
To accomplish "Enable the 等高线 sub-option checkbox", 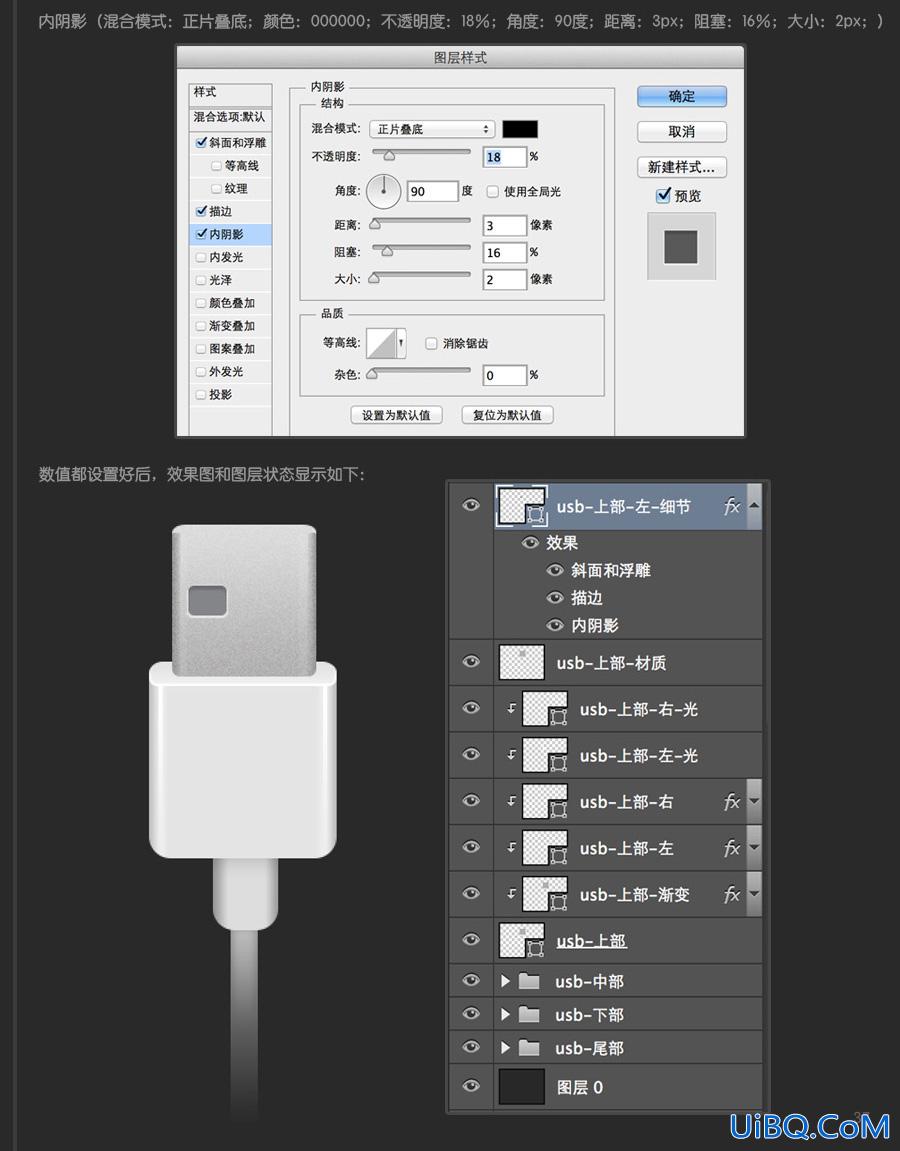I will pos(217,166).
